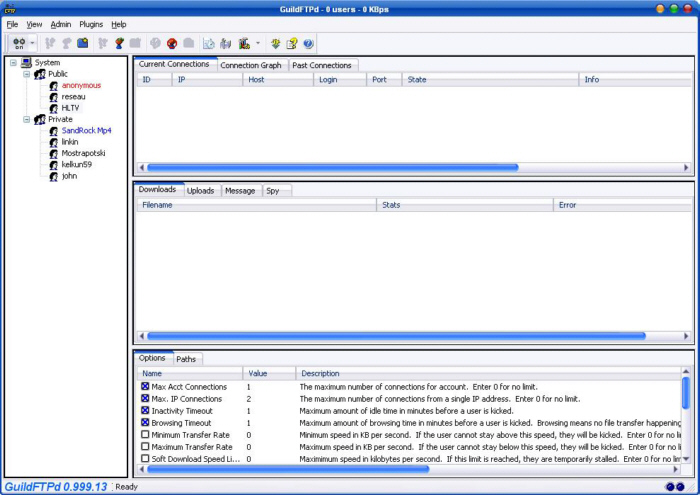This screenshot has height=495, width=700.
Task: Collapse the Private group node
Action: click(27, 119)
